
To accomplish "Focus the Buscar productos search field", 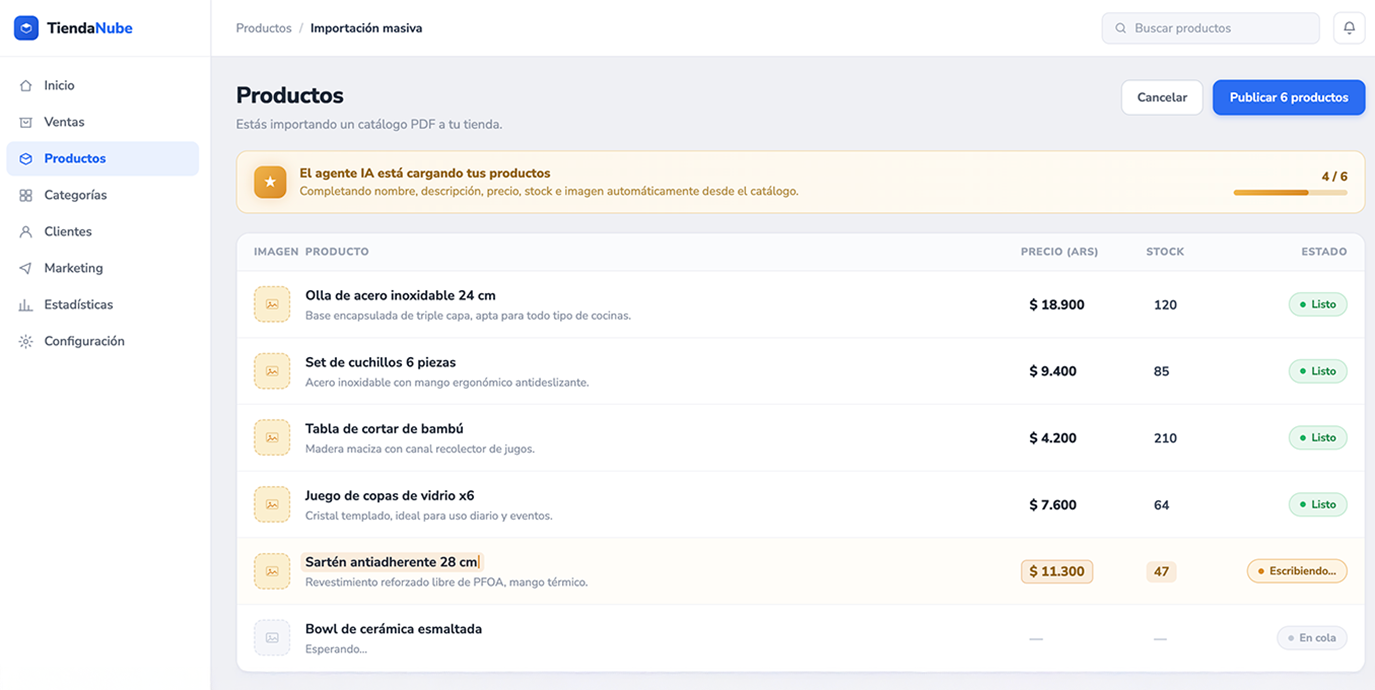I will (1210, 28).
